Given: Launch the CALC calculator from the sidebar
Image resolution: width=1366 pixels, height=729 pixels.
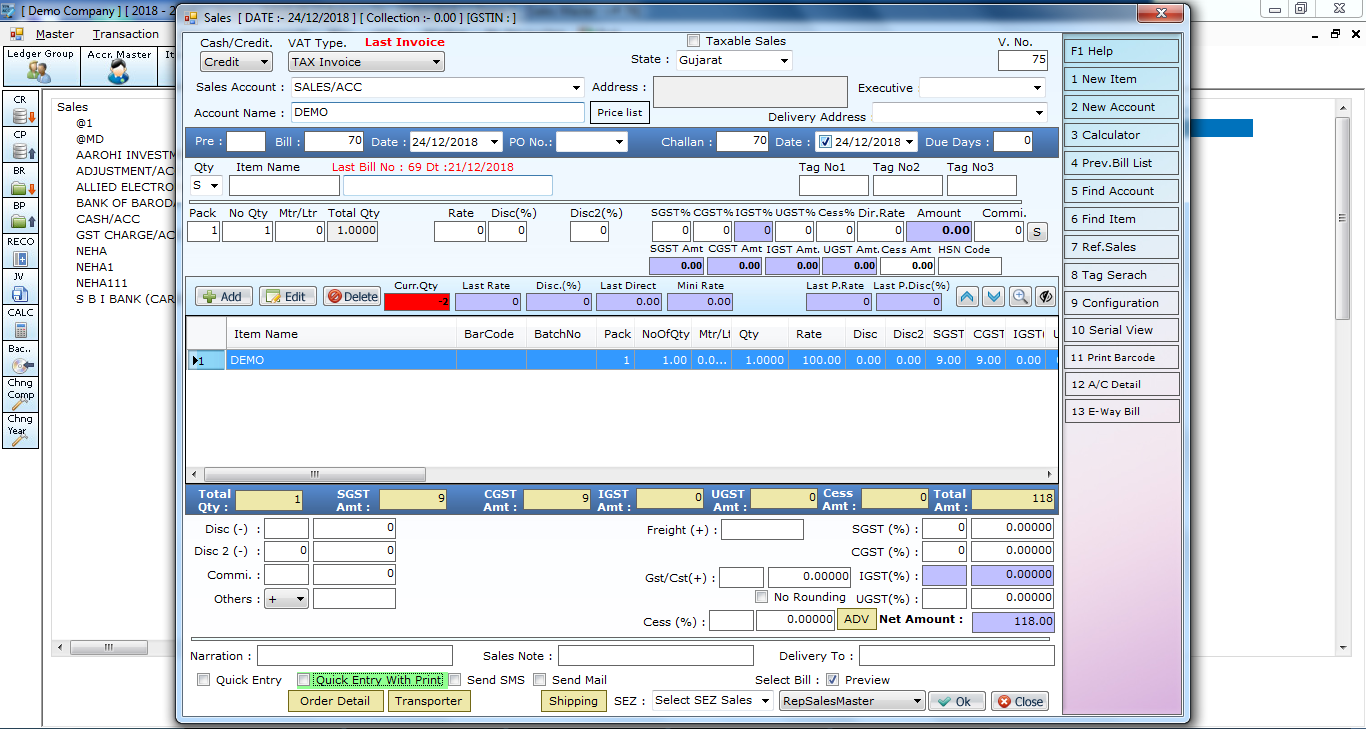Looking at the screenshot, I should point(20,322).
